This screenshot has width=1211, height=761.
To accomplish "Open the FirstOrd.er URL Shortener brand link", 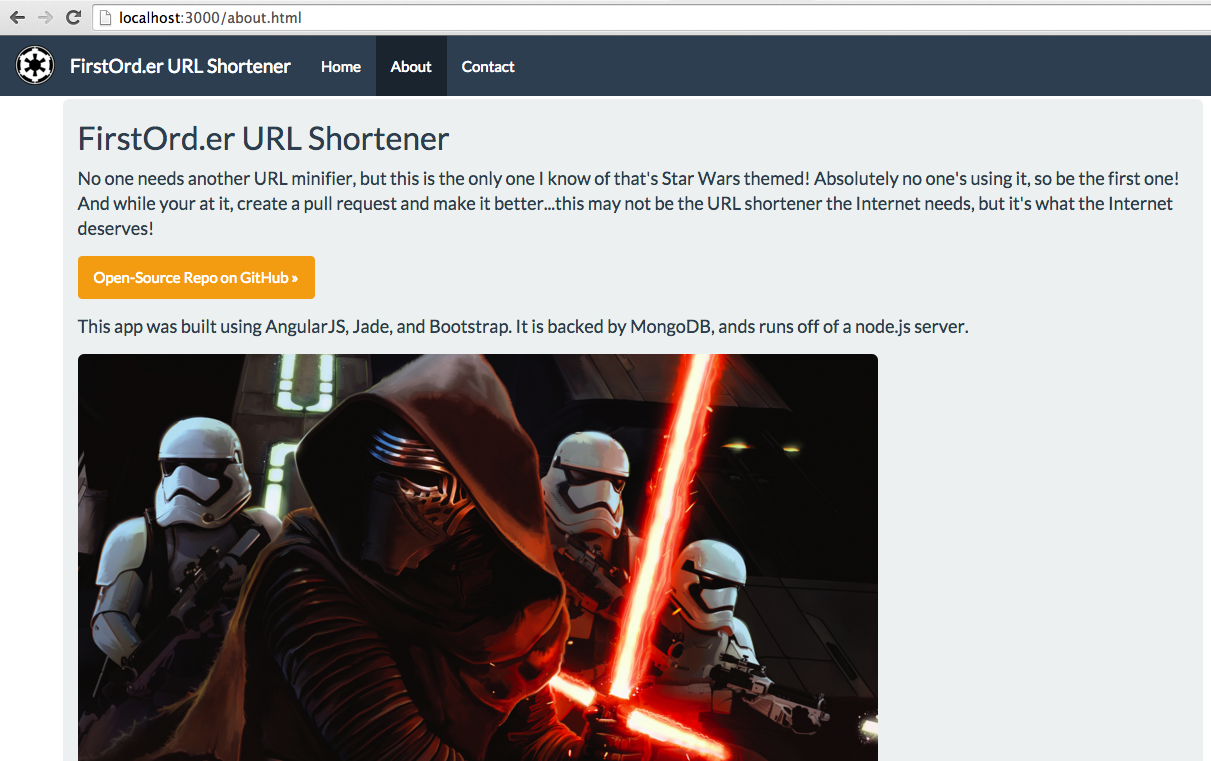I will [180, 66].
